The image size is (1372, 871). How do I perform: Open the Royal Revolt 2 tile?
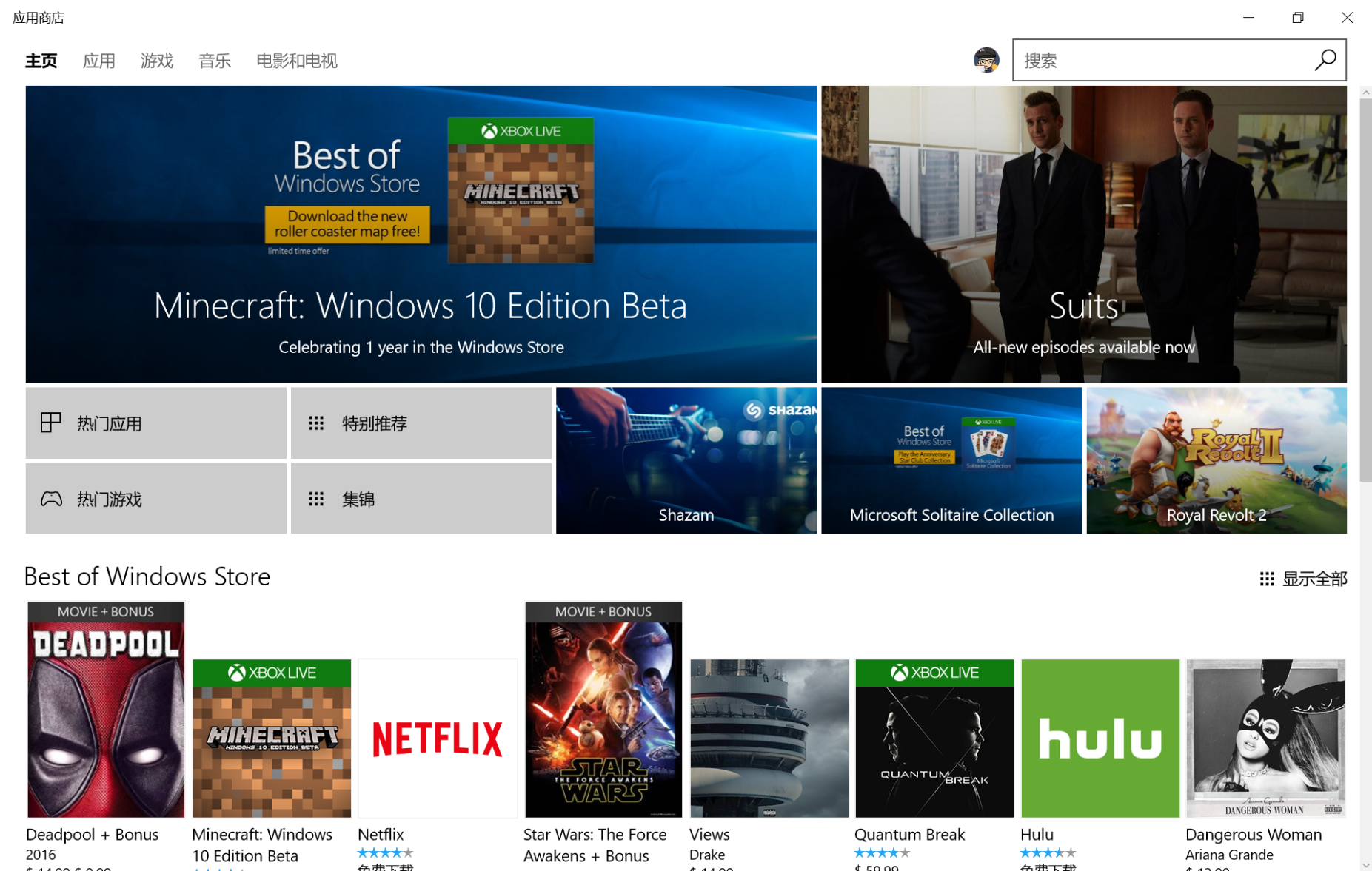[x=1217, y=460]
